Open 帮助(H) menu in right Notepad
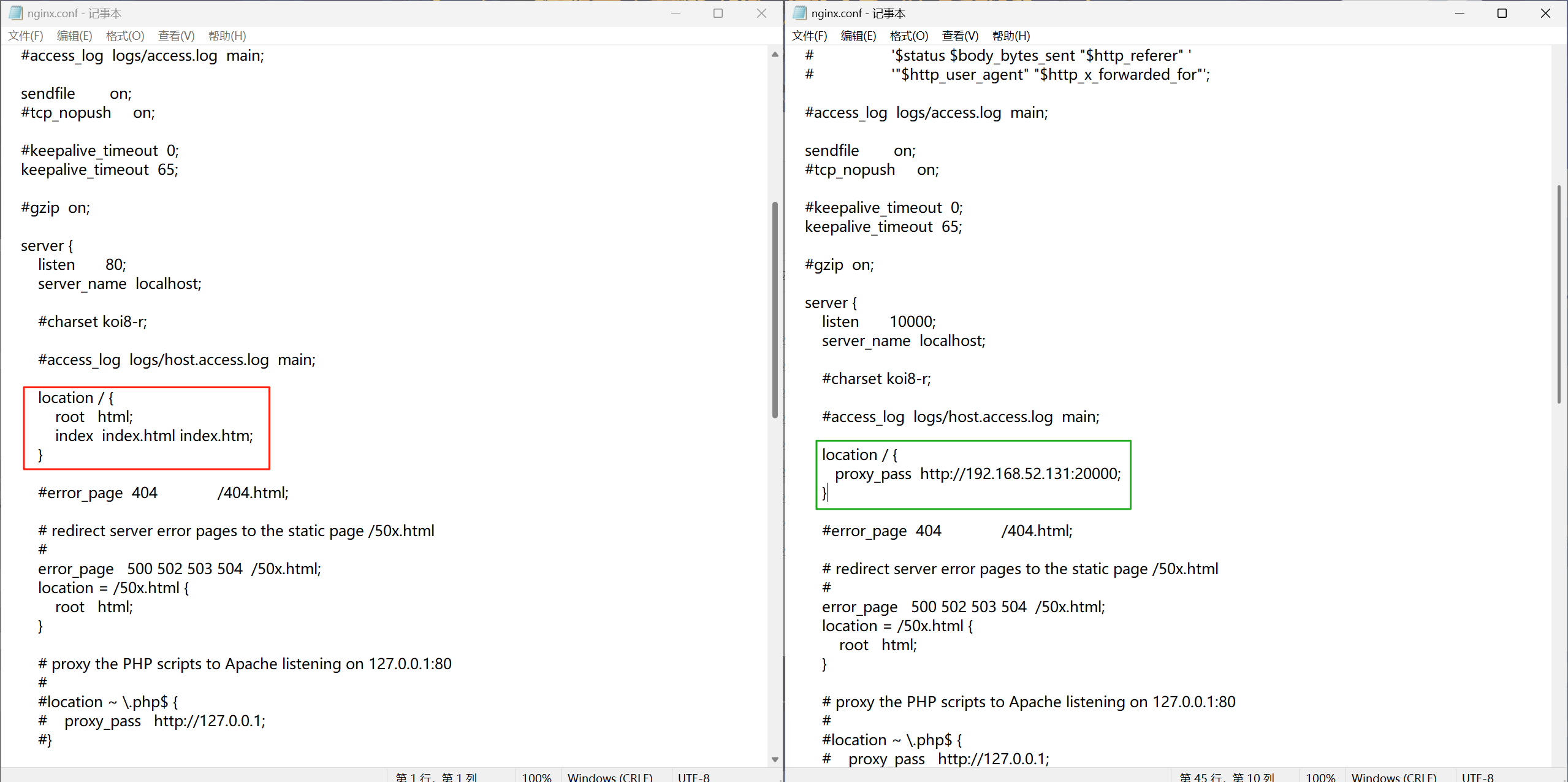1568x782 pixels. pos(1011,36)
